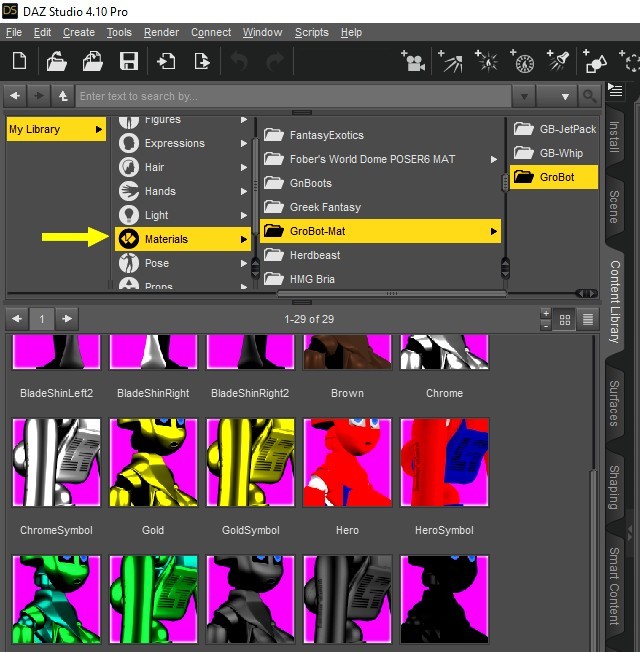Open the Scripts menu
Viewport: 640px width, 652px height.
click(x=311, y=32)
